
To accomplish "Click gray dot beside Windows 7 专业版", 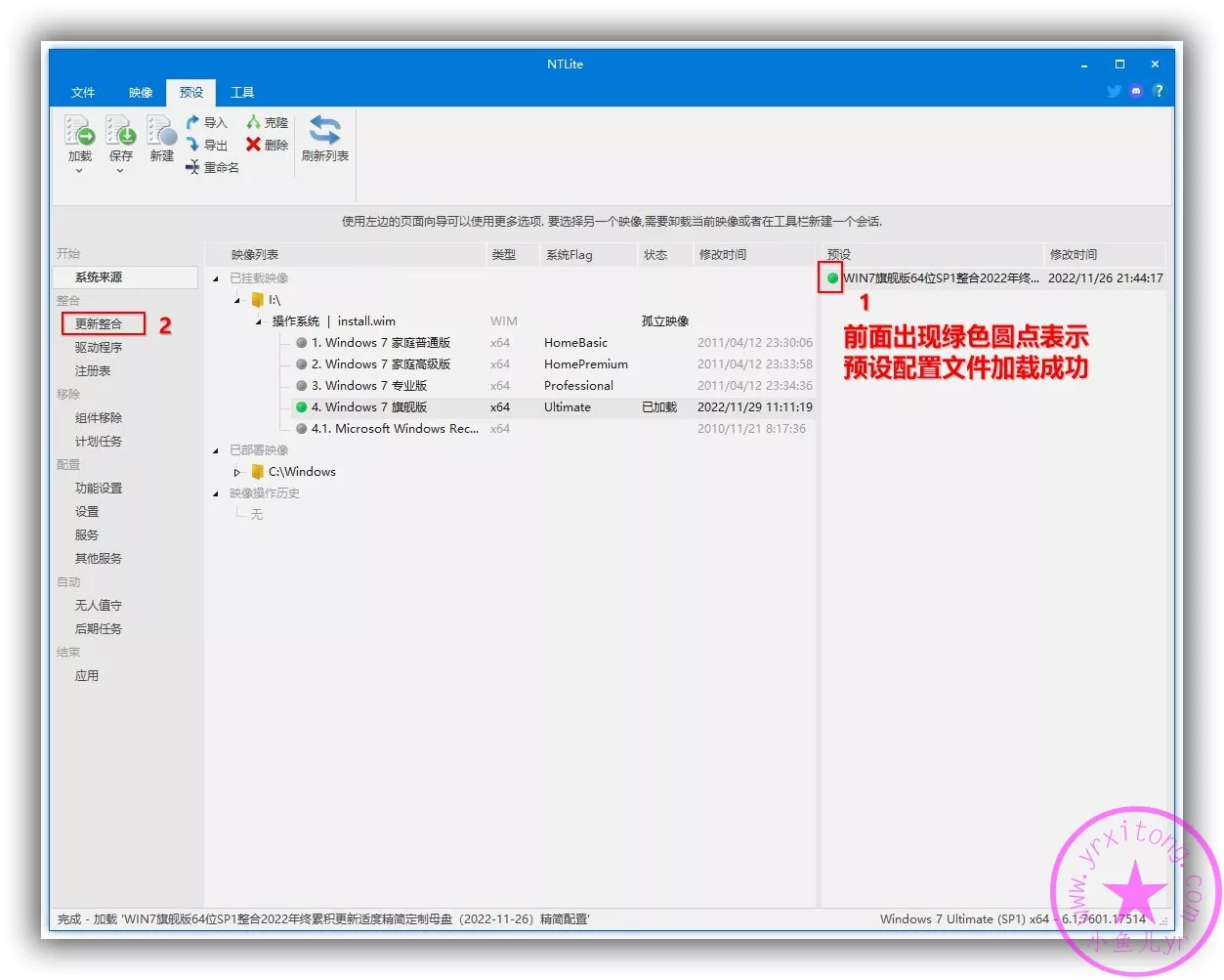I will [302, 386].
